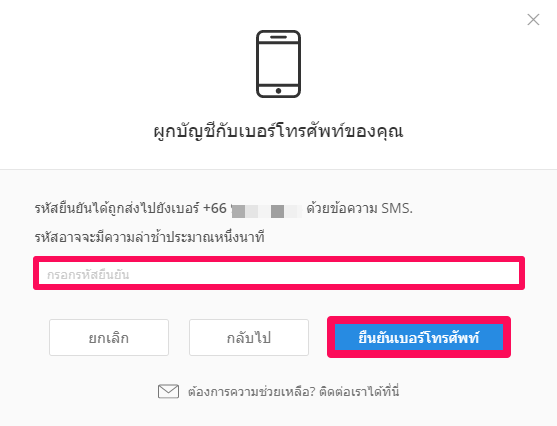
Task: Click the phone illustration's blank screen area
Action: (x=278, y=64)
